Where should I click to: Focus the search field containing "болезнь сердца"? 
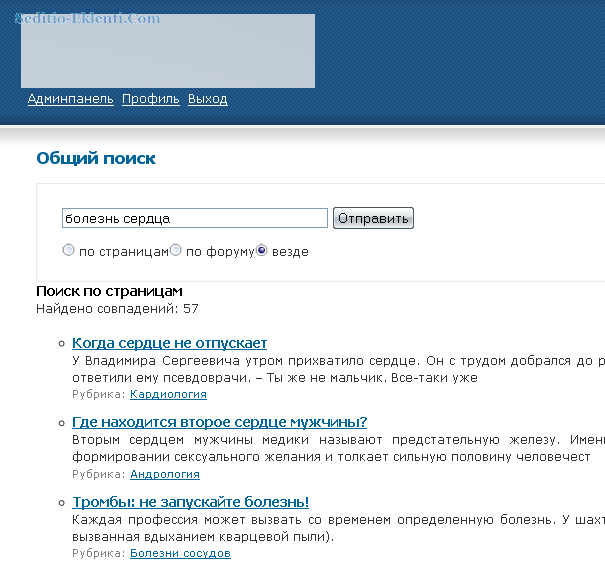tap(194, 218)
